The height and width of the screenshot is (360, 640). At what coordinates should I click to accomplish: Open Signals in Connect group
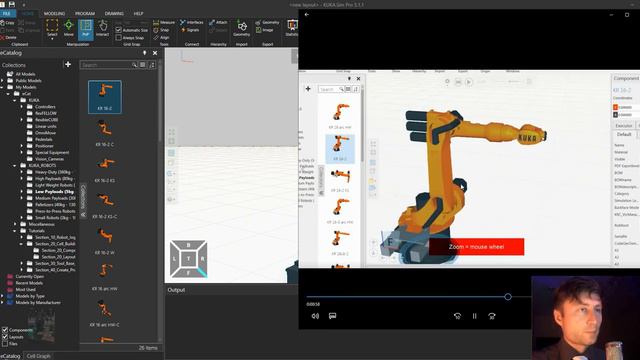[190, 30]
